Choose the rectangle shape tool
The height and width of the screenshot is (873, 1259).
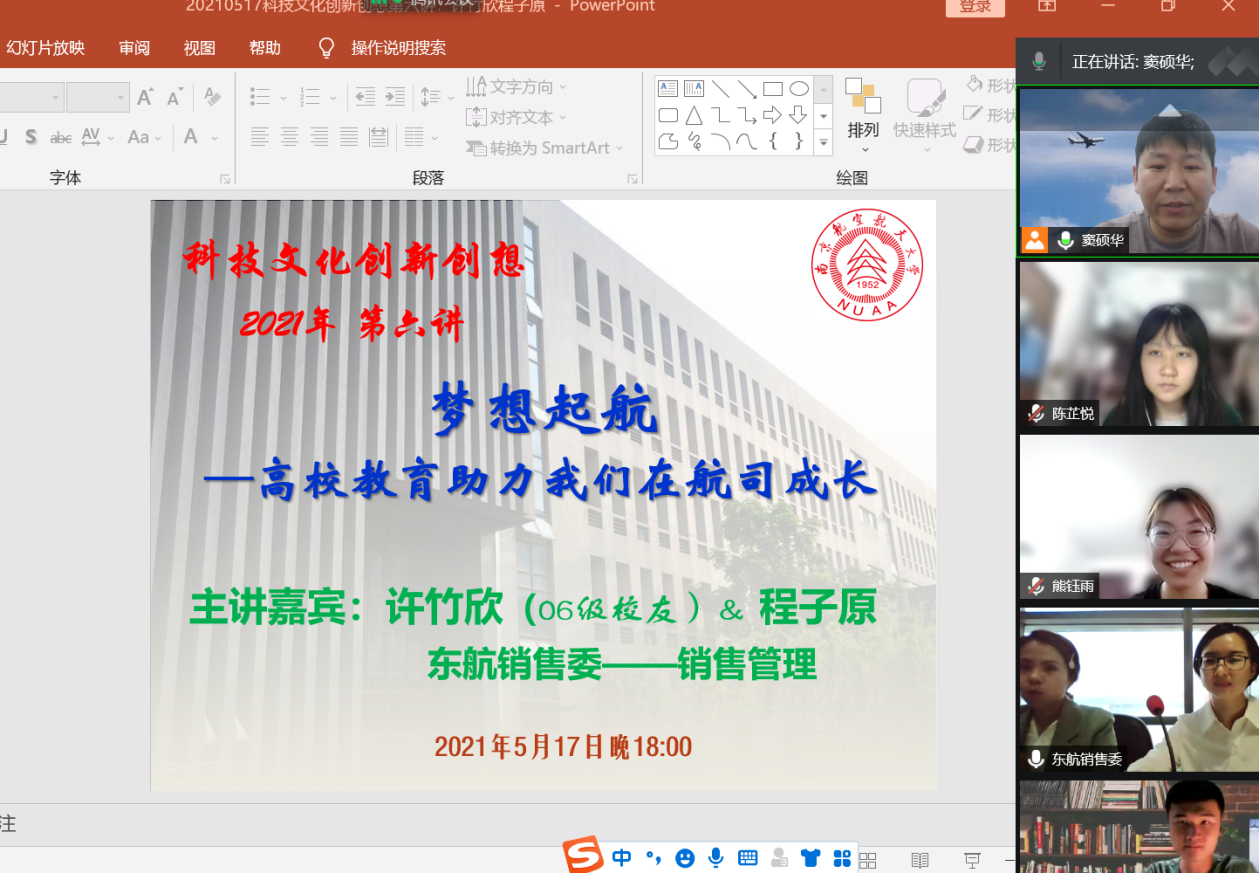[x=772, y=89]
